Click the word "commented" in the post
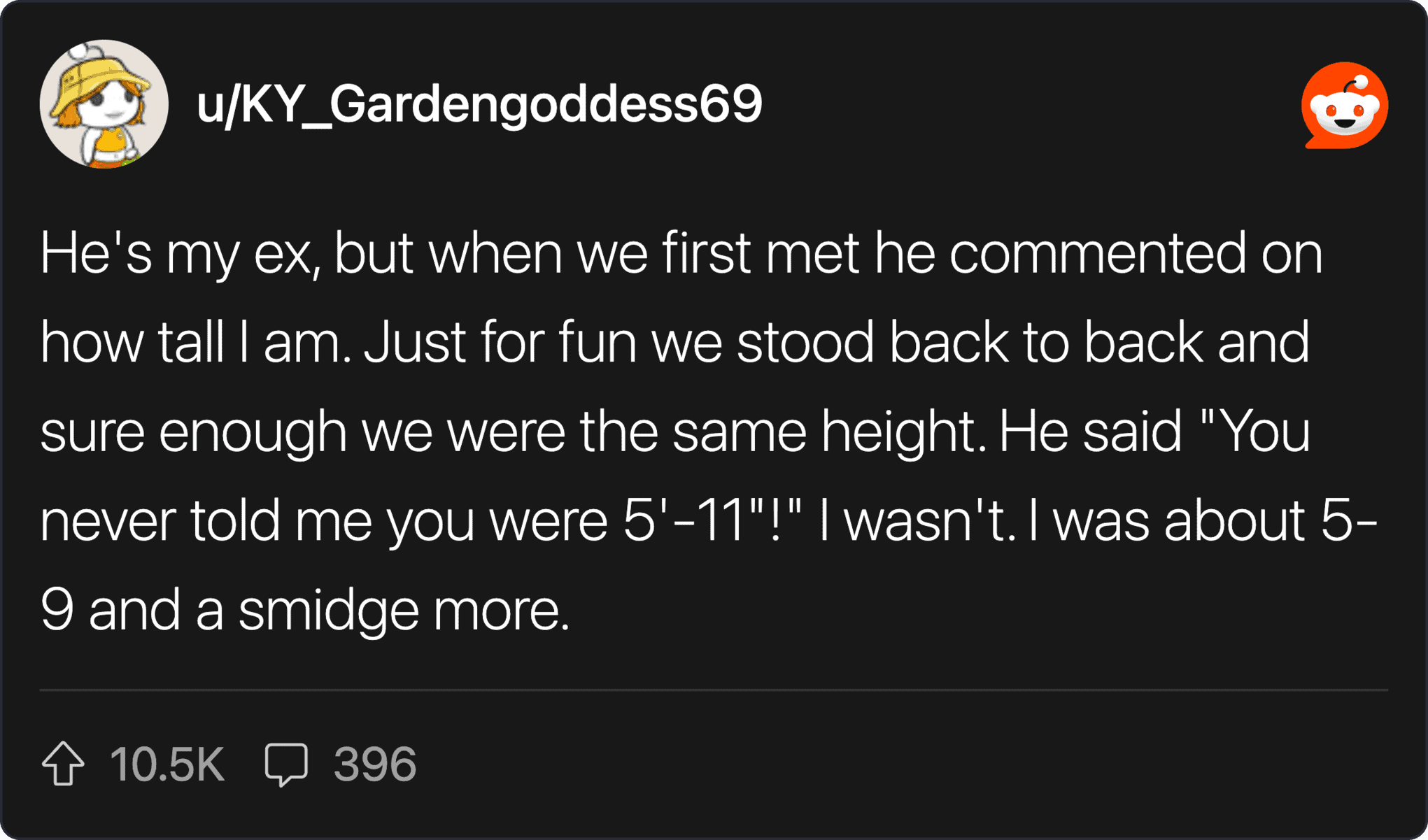The width and height of the screenshot is (1428, 840). click(x=1097, y=253)
